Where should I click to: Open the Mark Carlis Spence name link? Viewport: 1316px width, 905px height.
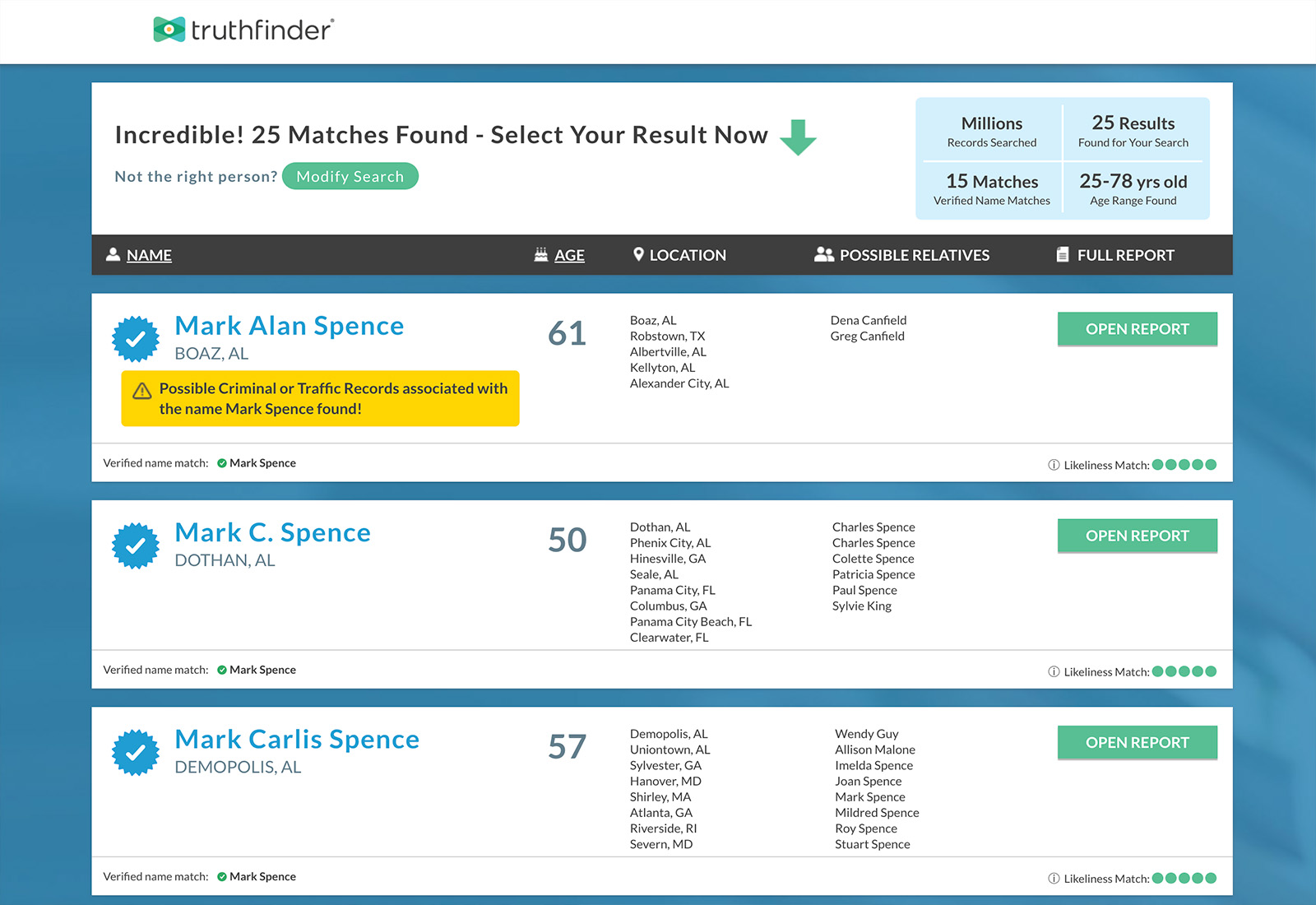(x=297, y=739)
